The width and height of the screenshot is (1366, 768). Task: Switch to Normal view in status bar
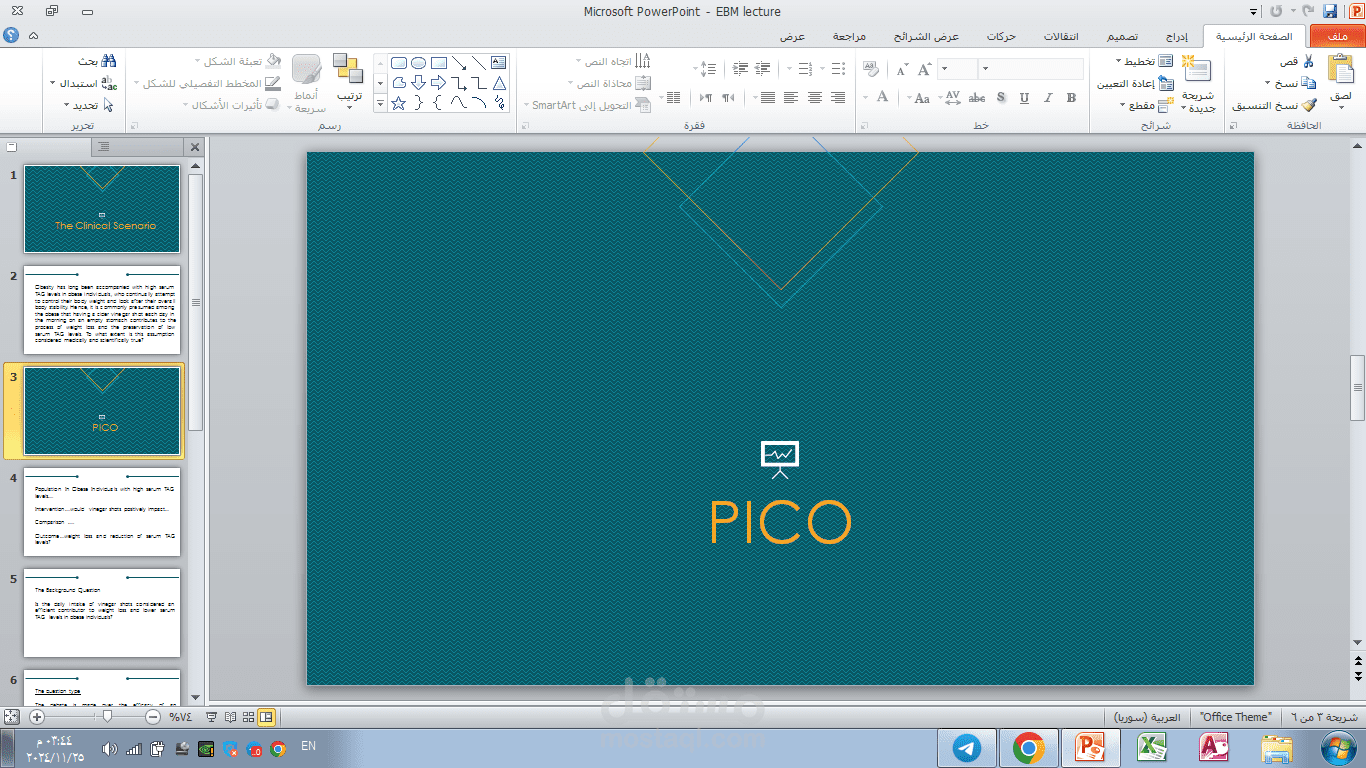click(266, 717)
